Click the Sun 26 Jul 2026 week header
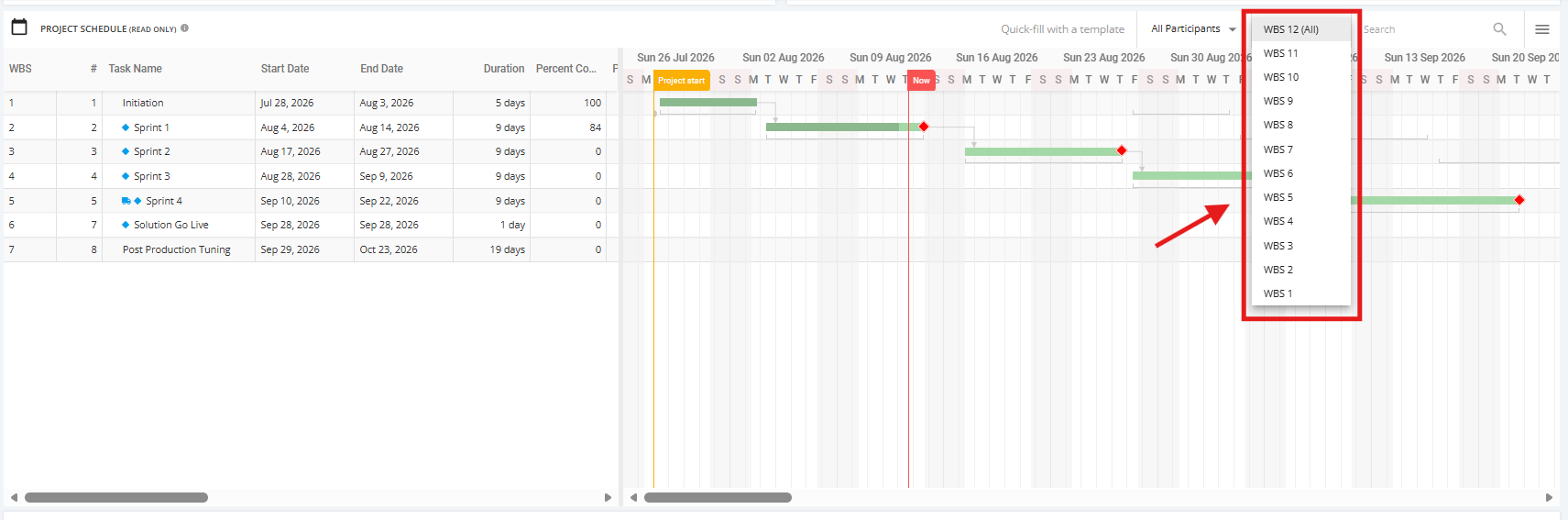This screenshot has width=1568, height=520. [x=675, y=57]
